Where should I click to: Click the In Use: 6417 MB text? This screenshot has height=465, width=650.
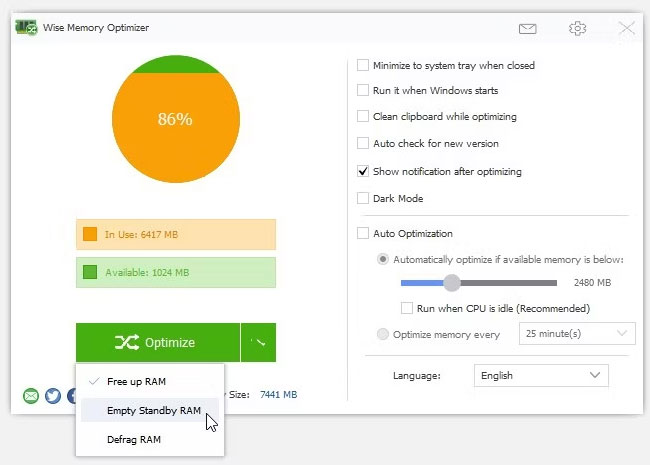pyautogui.click(x=141, y=235)
